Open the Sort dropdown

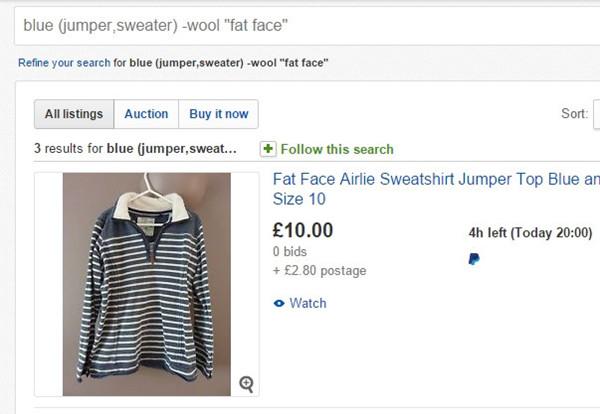point(596,114)
